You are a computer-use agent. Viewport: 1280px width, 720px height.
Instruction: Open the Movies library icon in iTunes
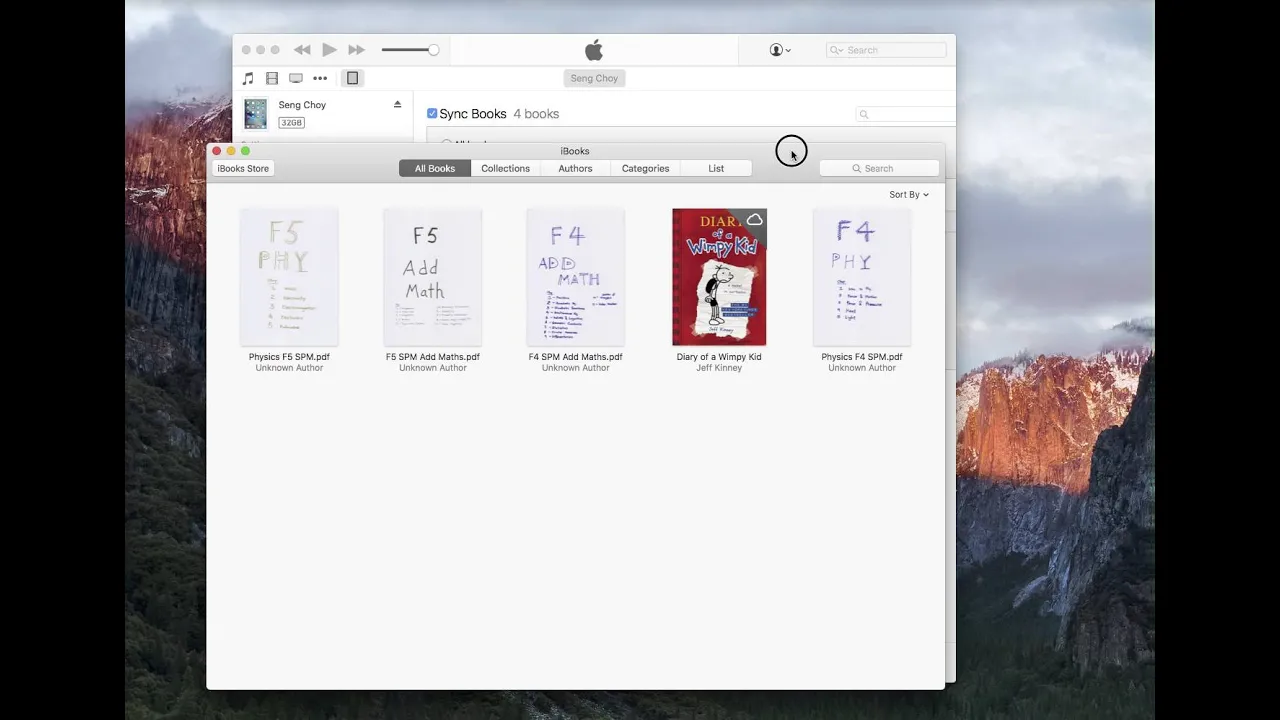(x=272, y=78)
